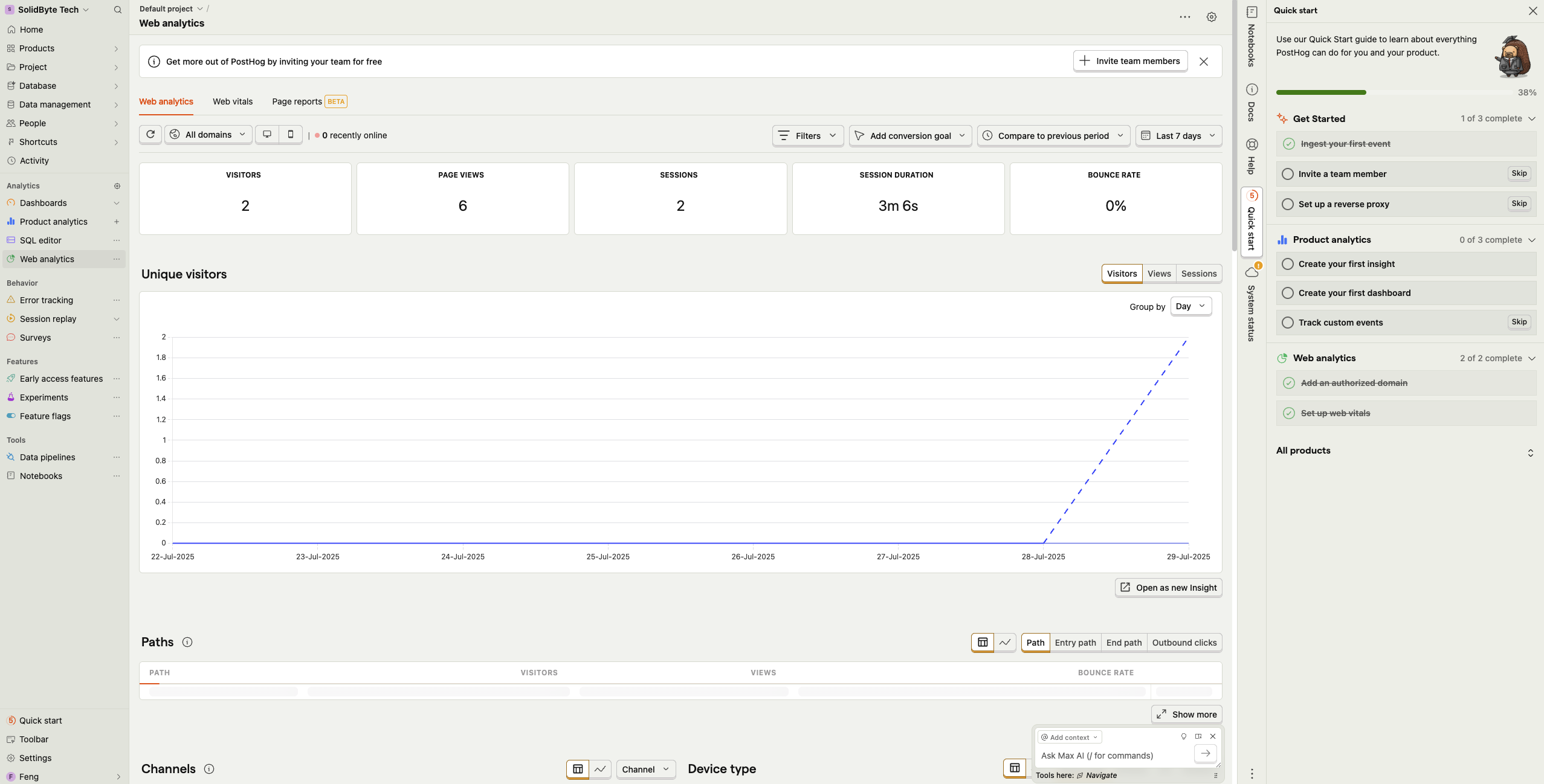Send message to Max AI arrow

(x=1205, y=754)
